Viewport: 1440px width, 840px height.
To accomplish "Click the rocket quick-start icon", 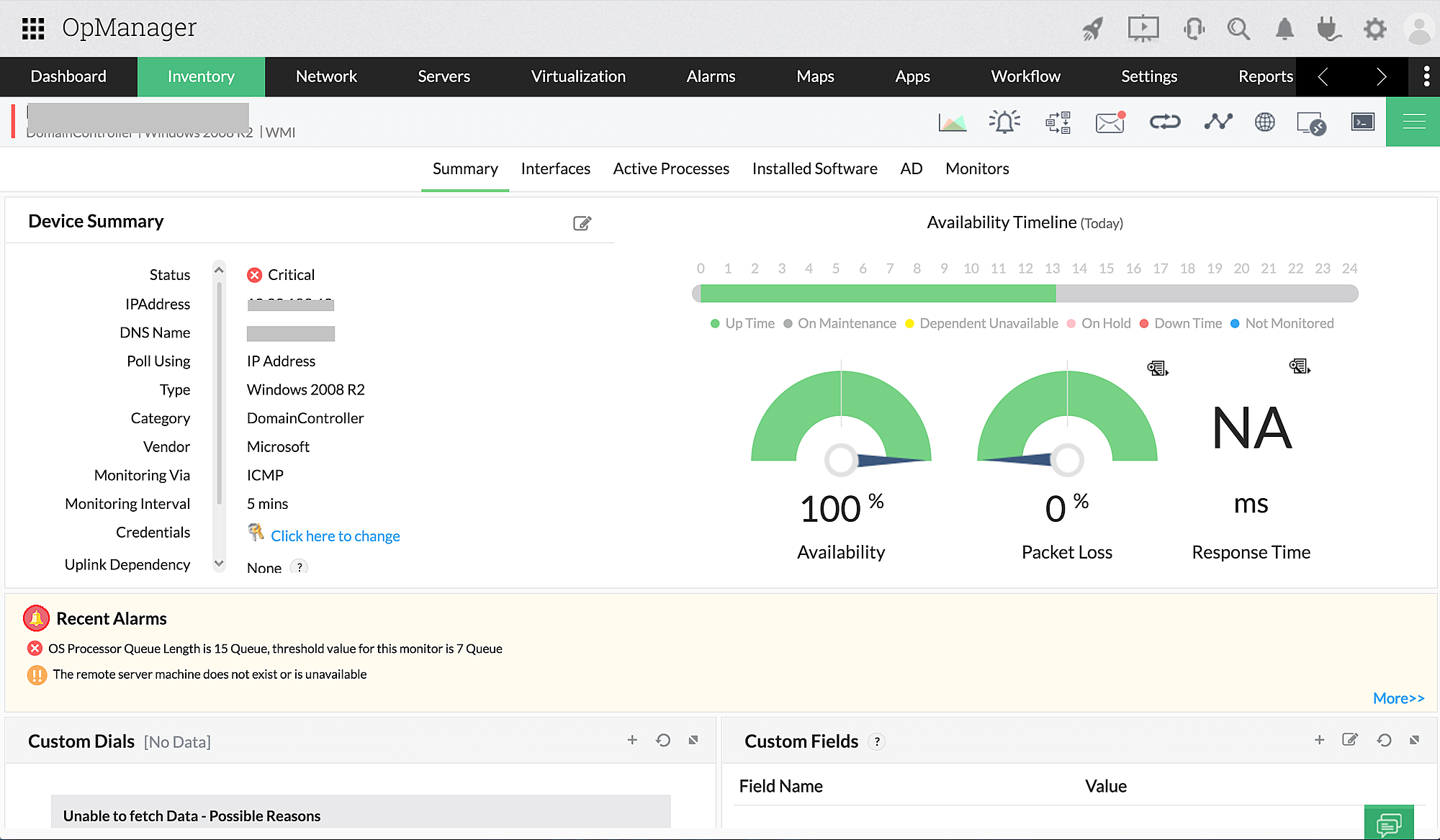I will pos(1093,30).
